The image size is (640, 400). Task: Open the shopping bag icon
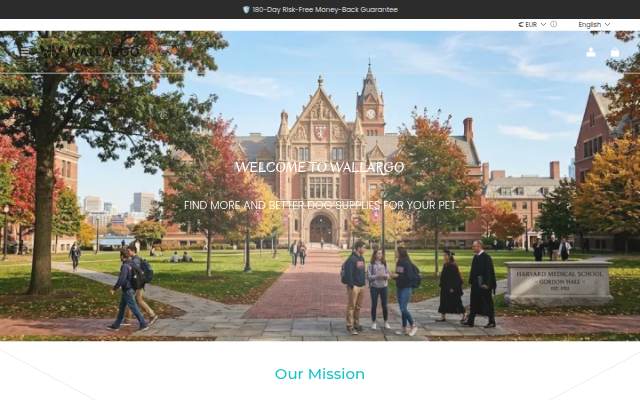point(615,53)
